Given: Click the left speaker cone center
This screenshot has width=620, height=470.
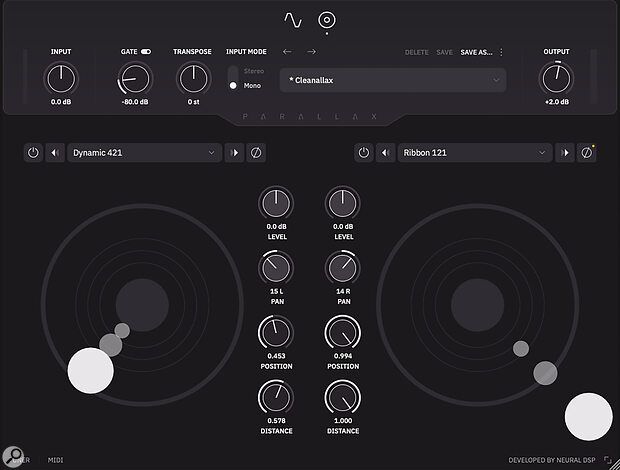Looking at the screenshot, I should coord(142,305).
